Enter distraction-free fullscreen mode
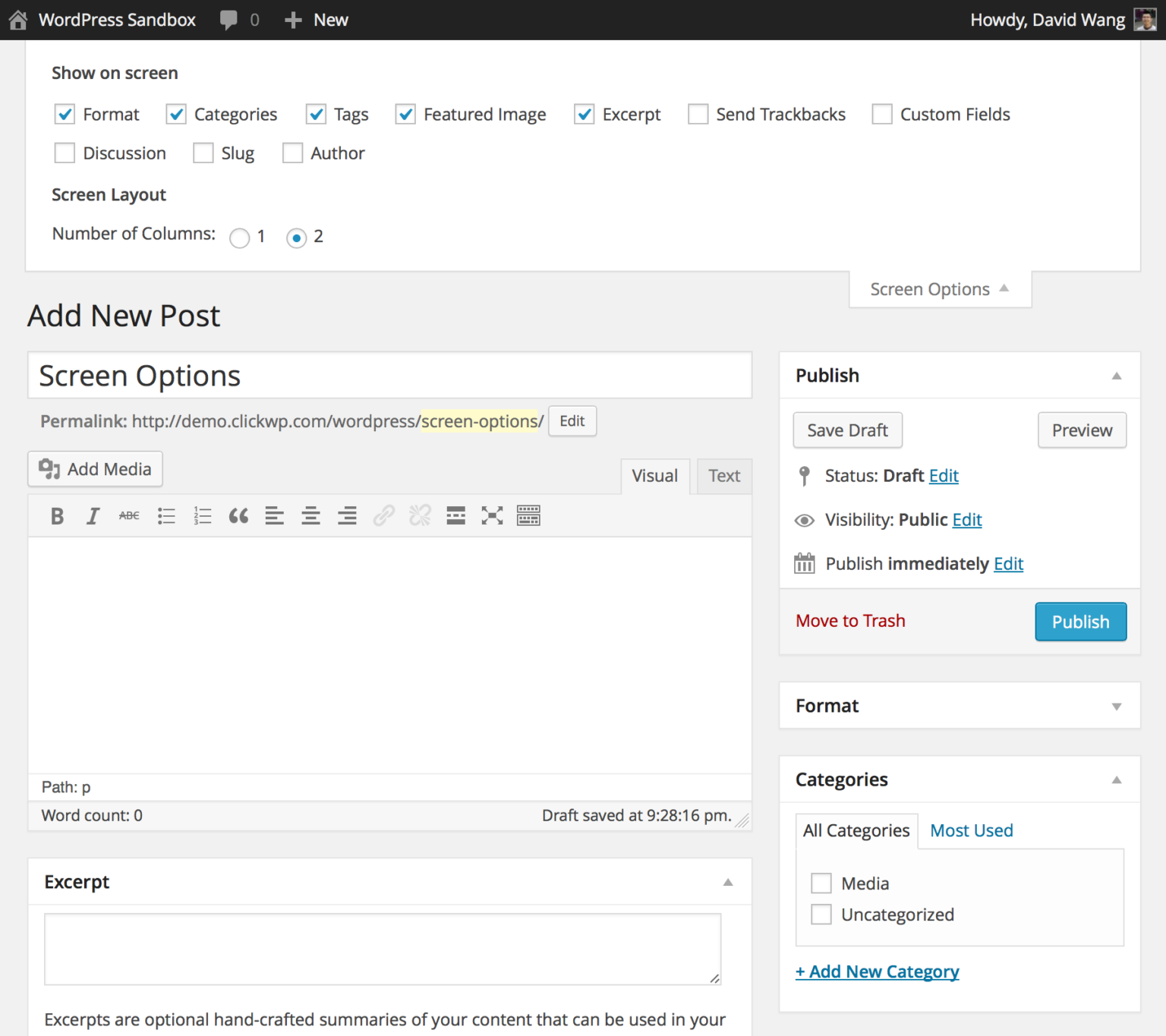The image size is (1166, 1036). click(x=492, y=515)
